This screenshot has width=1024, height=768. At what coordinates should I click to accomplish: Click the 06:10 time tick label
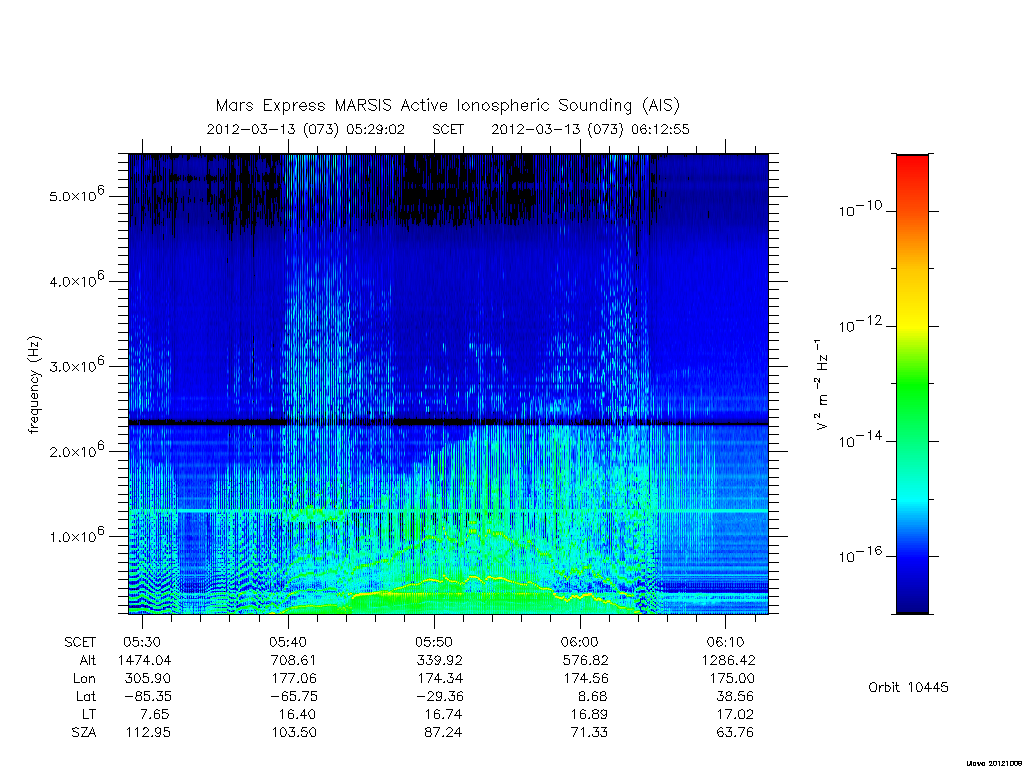tap(725, 643)
